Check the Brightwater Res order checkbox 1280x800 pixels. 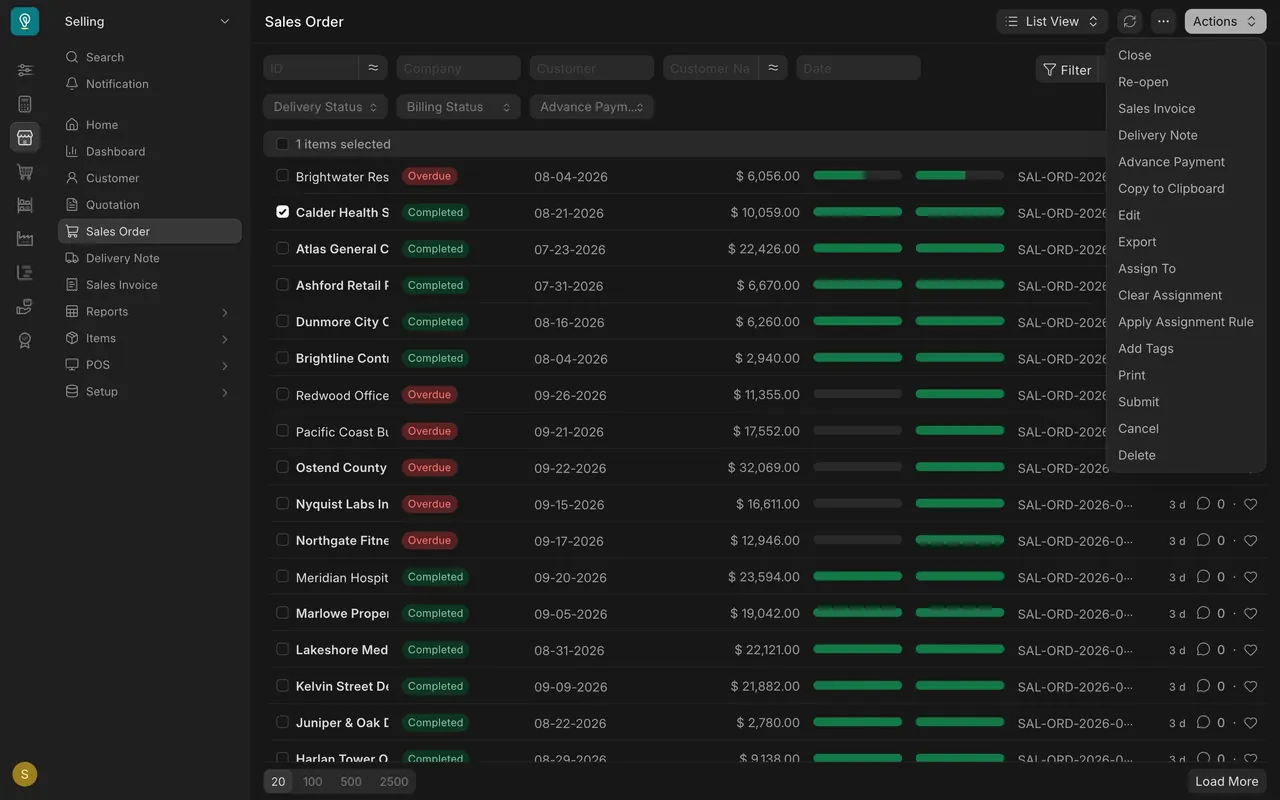click(x=282, y=176)
